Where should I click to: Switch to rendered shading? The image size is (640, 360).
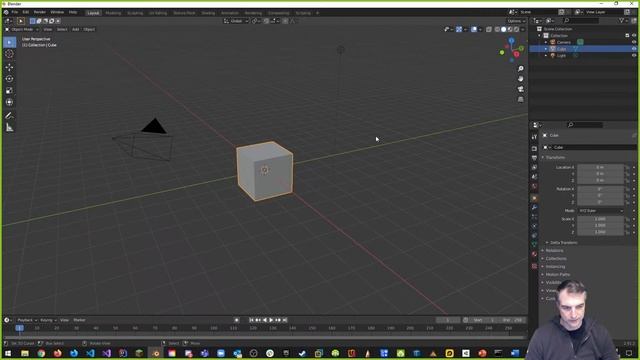tap(516, 29)
